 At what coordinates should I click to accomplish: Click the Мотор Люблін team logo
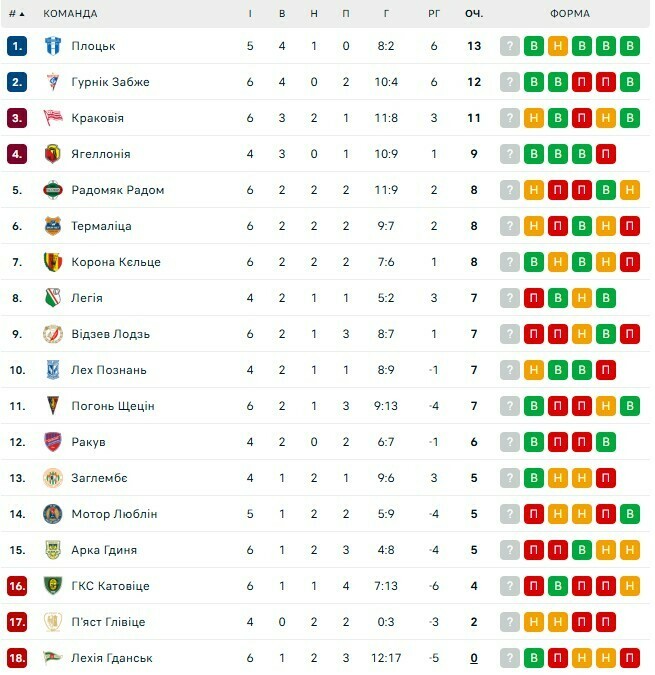53,514
